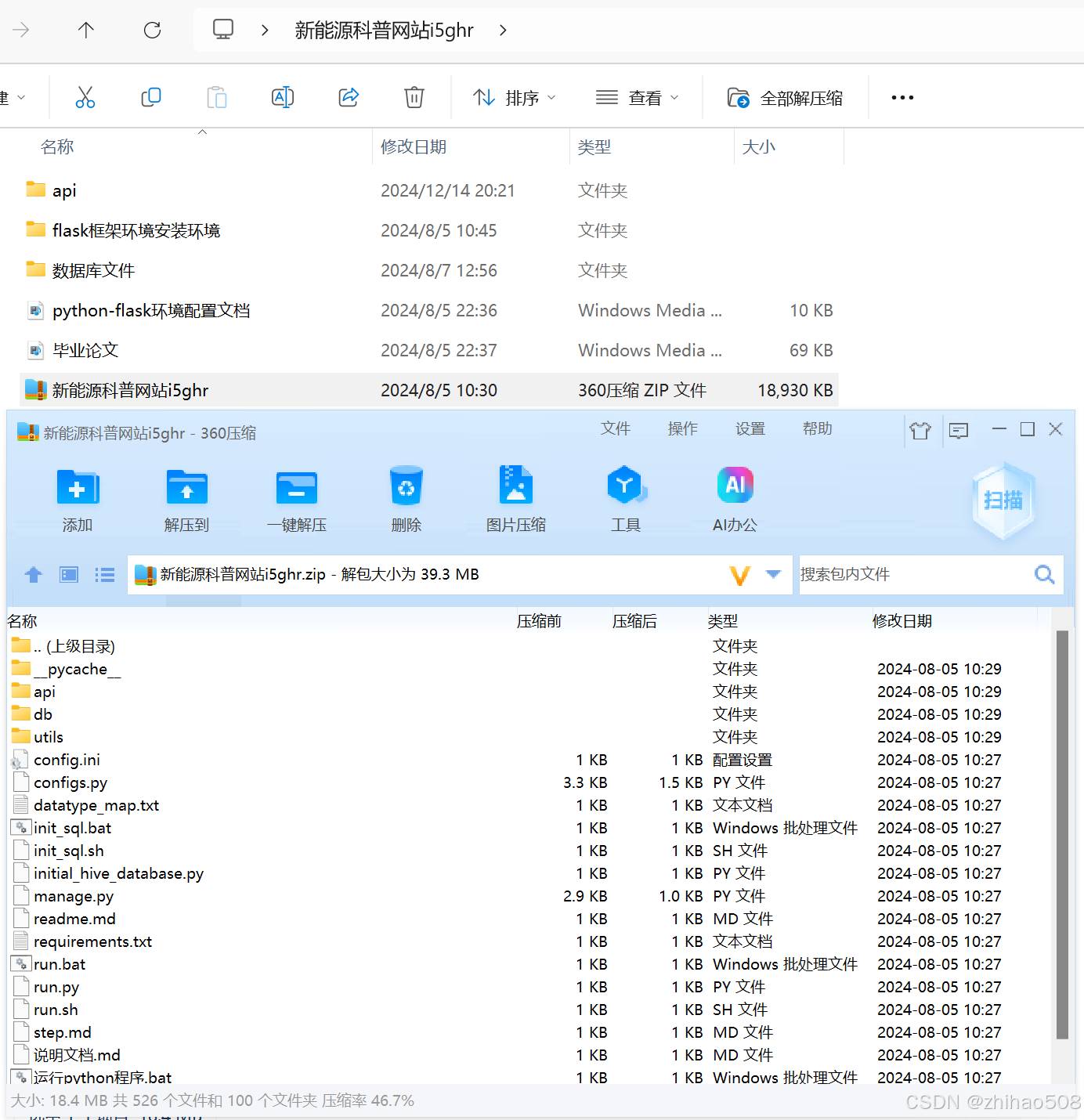Sort archive list by 压缩后 column
Image resolution: width=1084 pixels, height=1120 pixels.
click(634, 621)
